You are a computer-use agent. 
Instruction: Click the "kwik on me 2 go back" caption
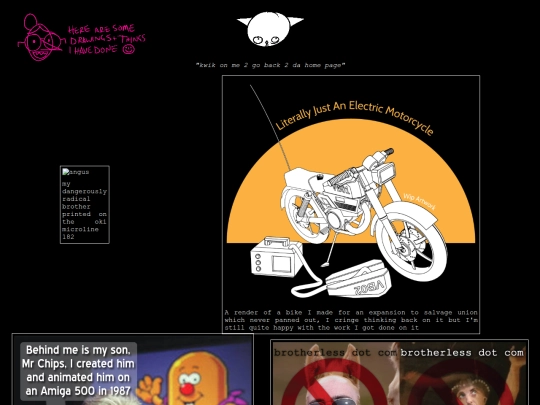270,65
